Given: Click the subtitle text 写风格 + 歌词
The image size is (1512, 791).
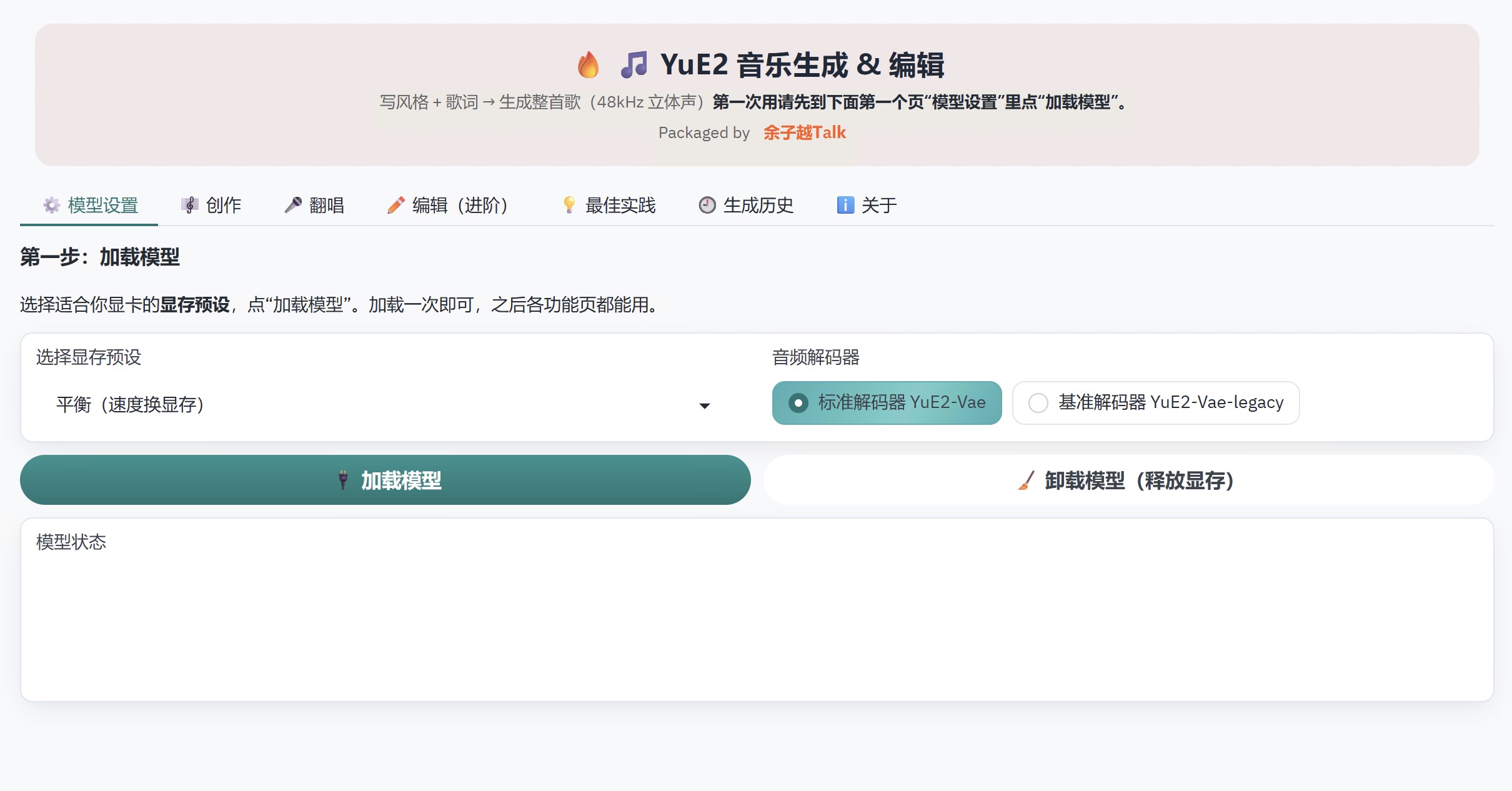Looking at the screenshot, I should (x=429, y=102).
